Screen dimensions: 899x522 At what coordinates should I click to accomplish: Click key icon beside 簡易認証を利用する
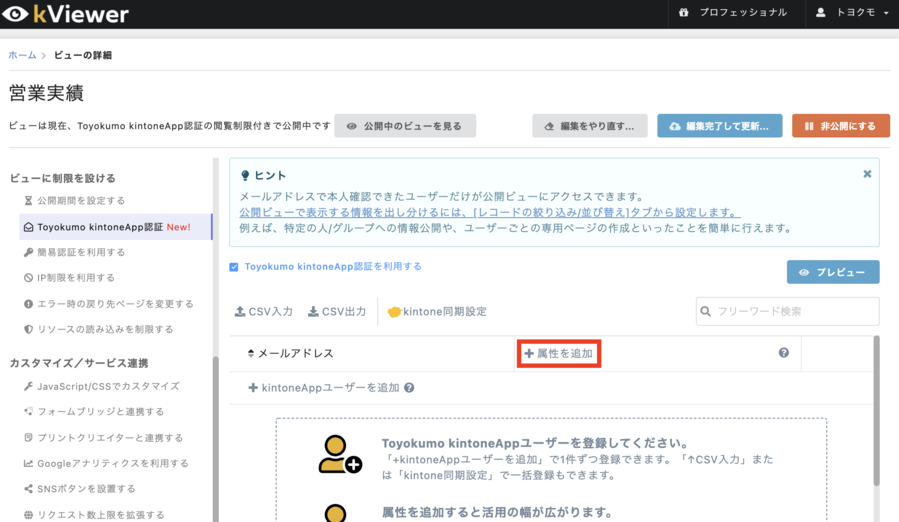(28, 252)
